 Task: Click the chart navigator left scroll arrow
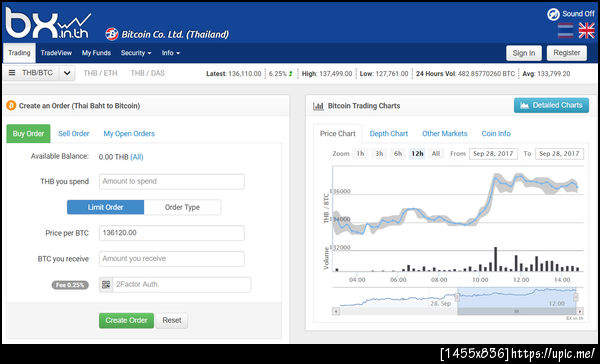click(x=336, y=311)
